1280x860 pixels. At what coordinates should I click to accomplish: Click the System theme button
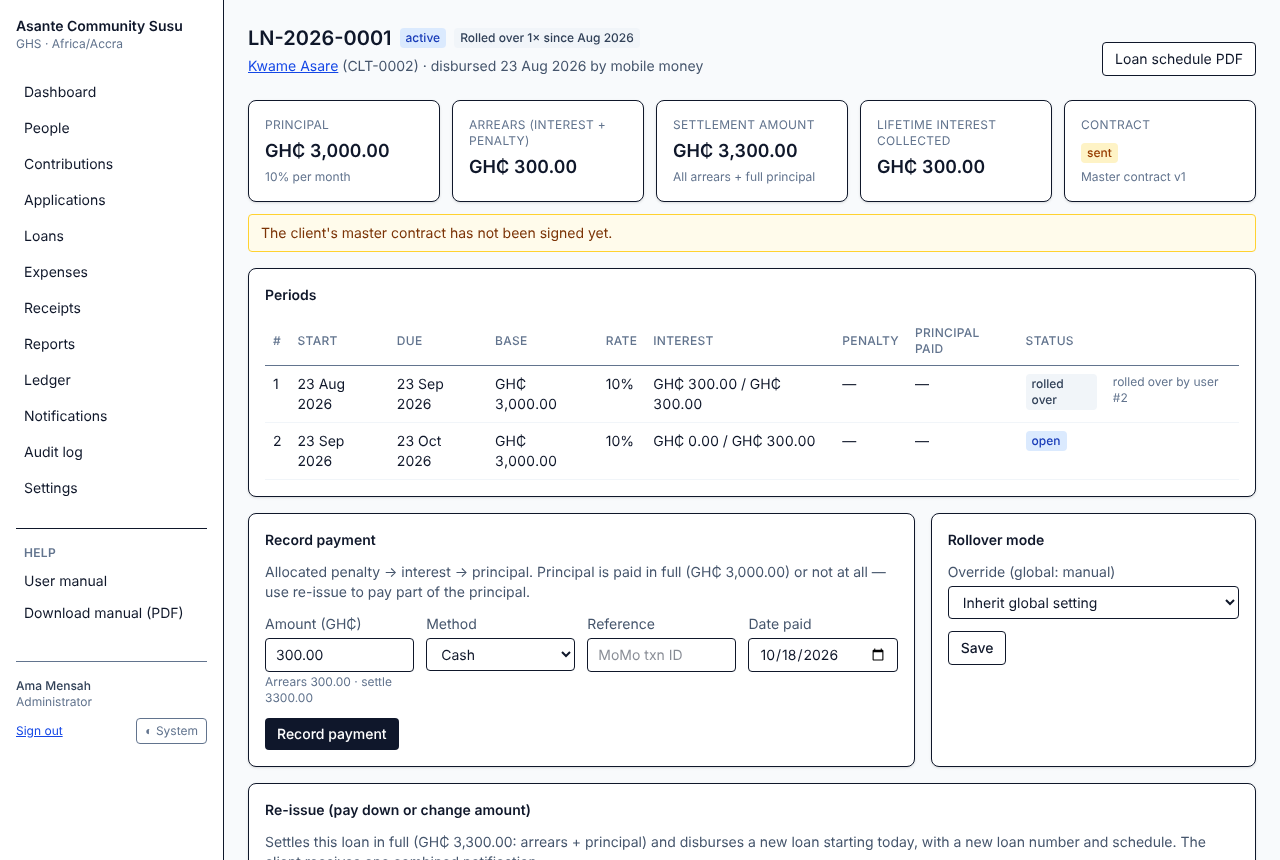(171, 731)
